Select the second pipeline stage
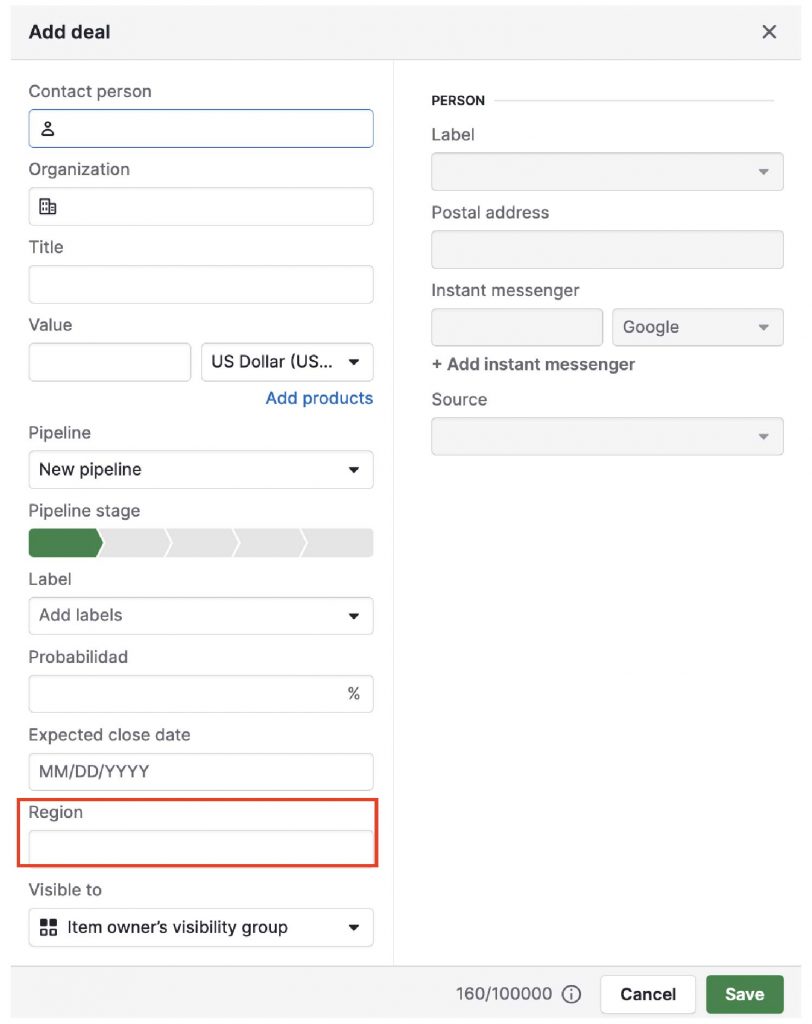The height and width of the screenshot is (1024, 812). tap(130, 543)
